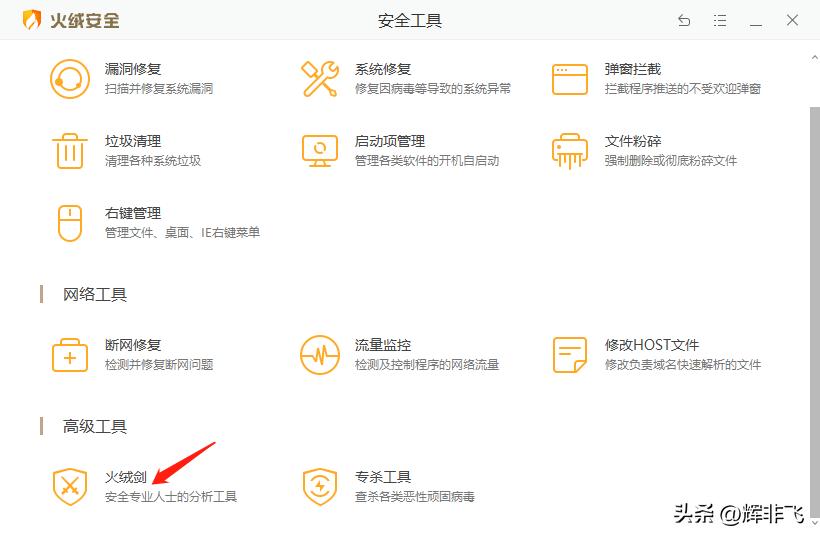
Task: Click the 高级工具 section heading
Action: [x=95, y=426]
